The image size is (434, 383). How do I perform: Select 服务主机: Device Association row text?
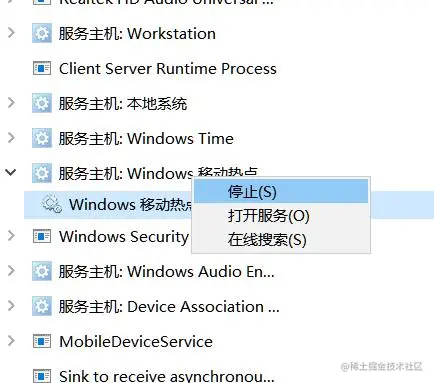tap(169, 306)
